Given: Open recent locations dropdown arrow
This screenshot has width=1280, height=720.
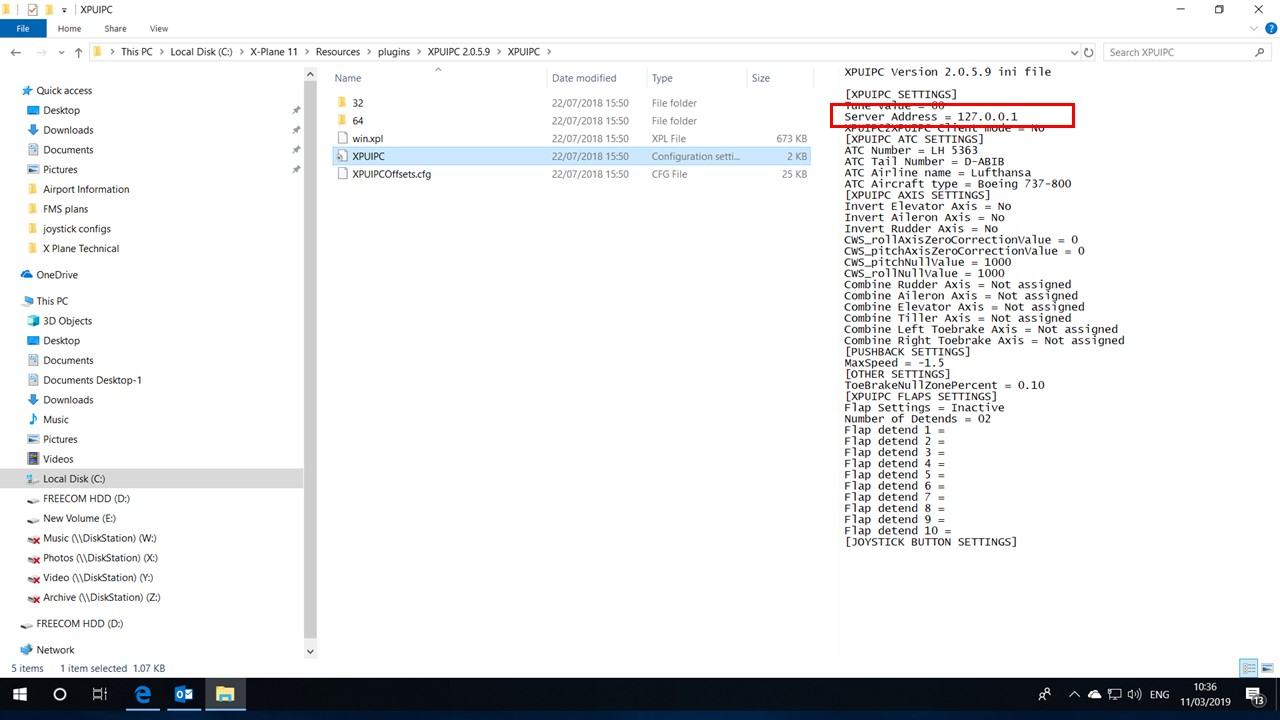Looking at the screenshot, I should (x=60, y=52).
